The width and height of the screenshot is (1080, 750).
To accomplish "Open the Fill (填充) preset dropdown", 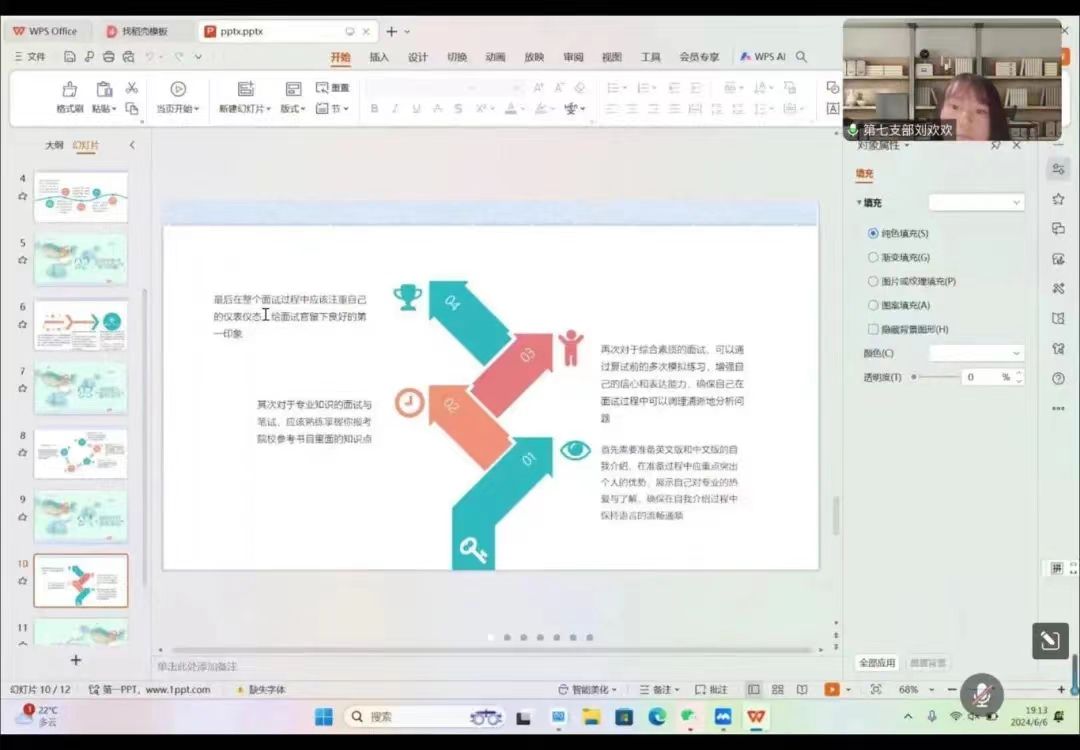I will click(976, 203).
